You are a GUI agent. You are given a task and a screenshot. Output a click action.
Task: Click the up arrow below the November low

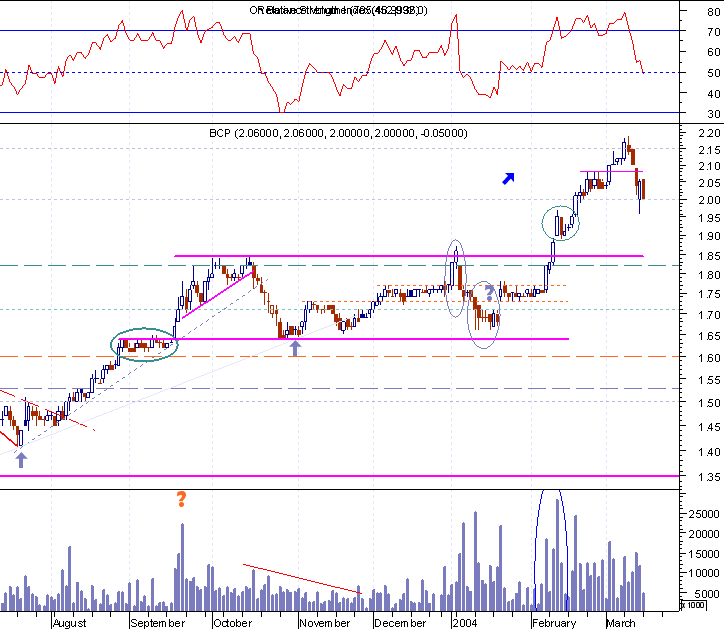pos(295,349)
